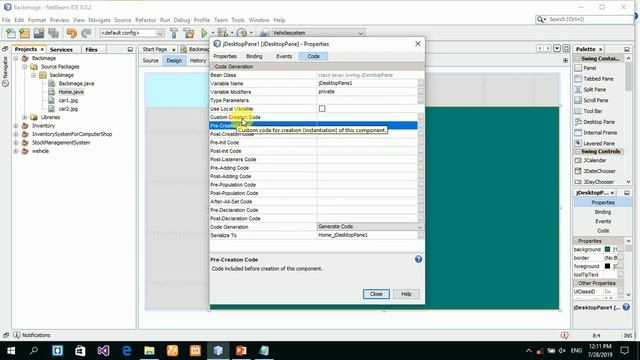Switch to Properties tab in dialog
This screenshot has width=640, height=360.
tap(225, 56)
